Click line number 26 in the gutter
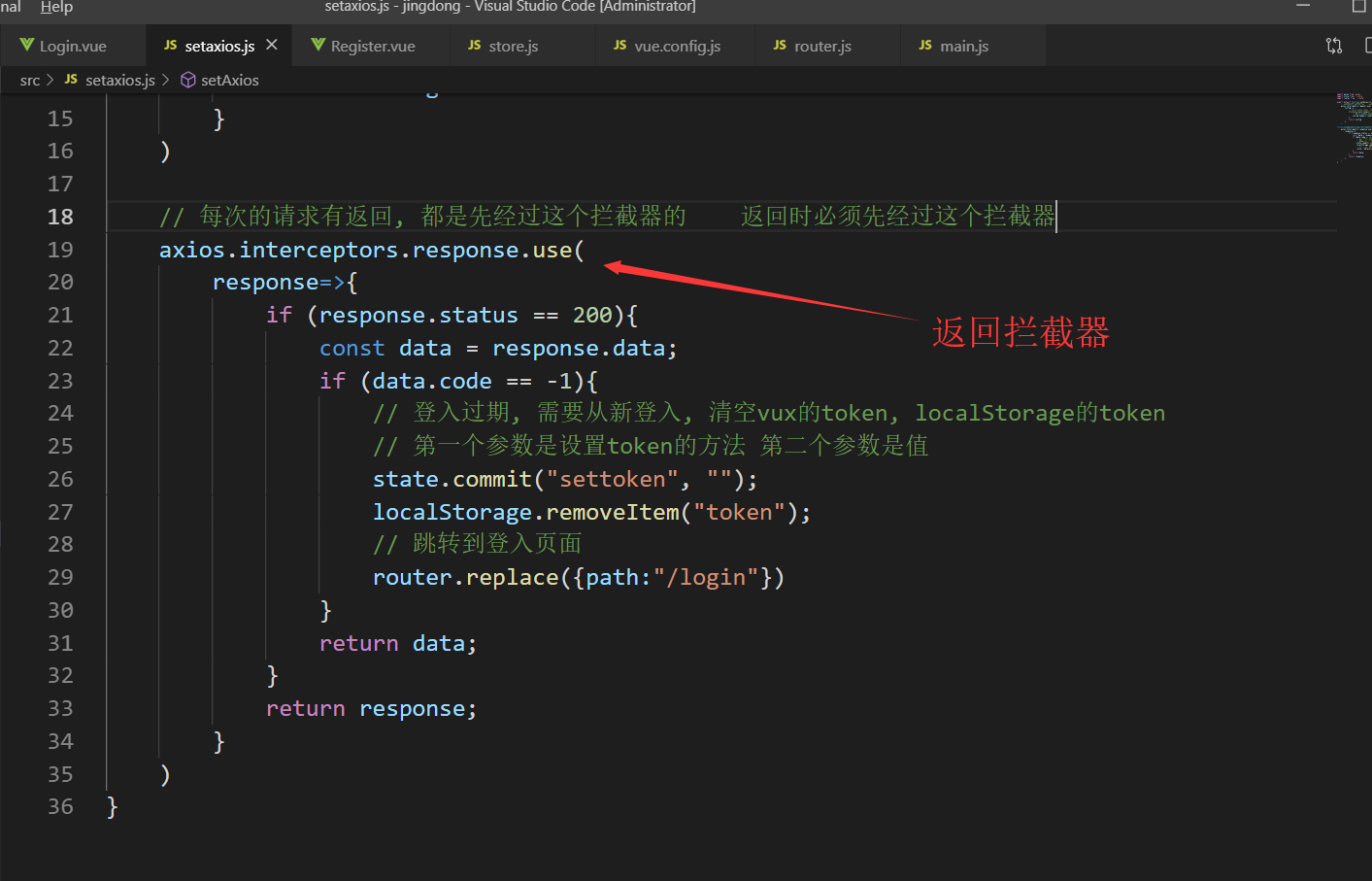Viewport: 1372px width, 881px height. [60, 479]
